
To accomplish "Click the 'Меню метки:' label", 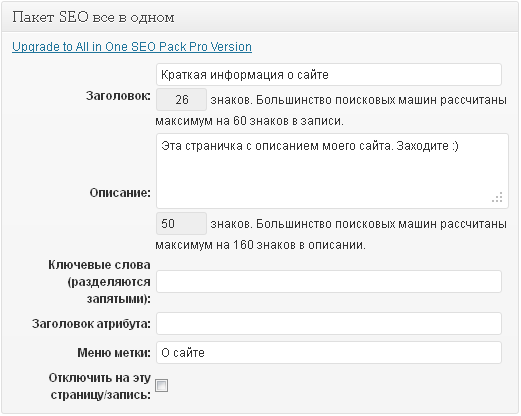I will pyautogui.click(x=114, y=353).
